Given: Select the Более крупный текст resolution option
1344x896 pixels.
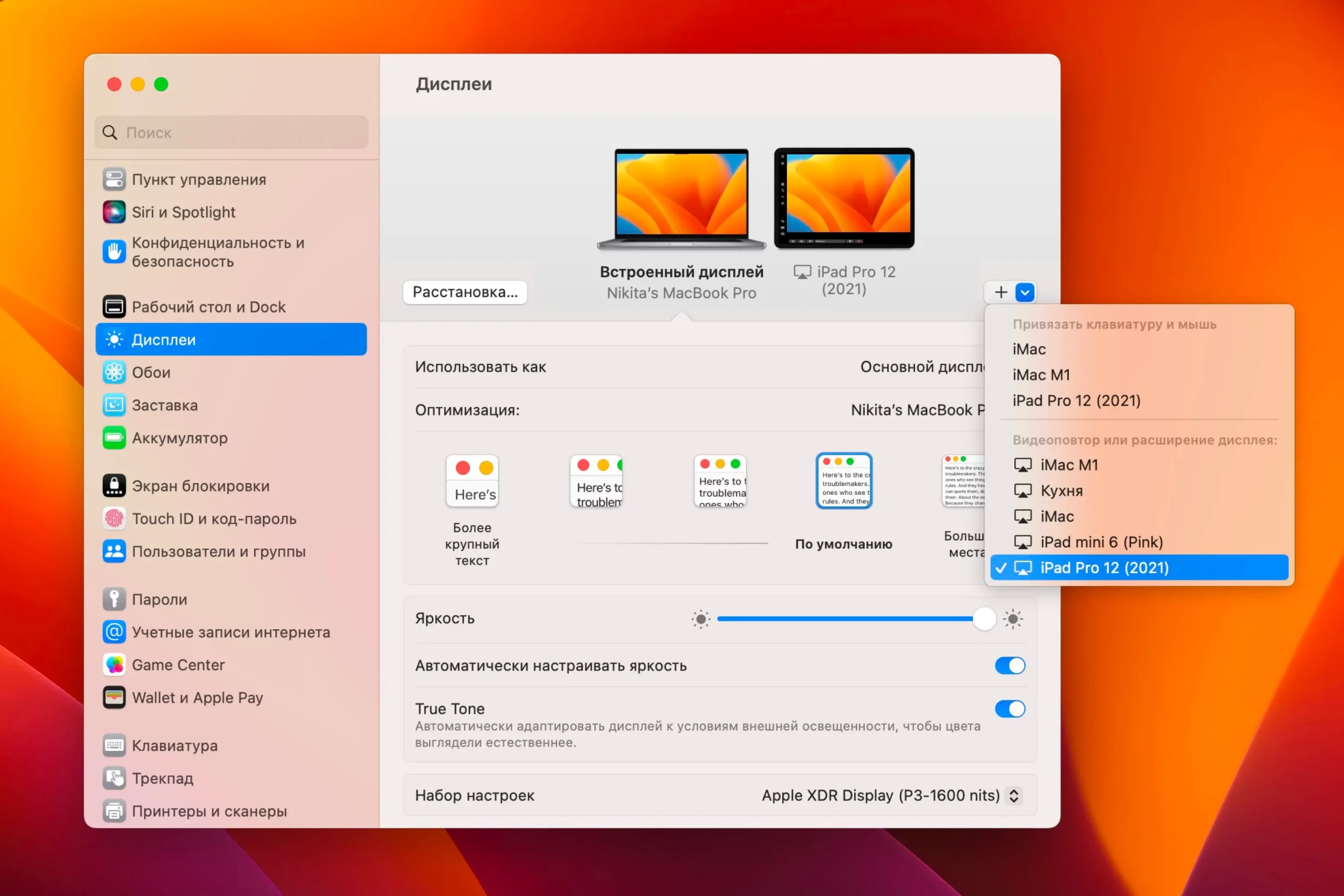Looking at the screenshot, I should (472, 482).
